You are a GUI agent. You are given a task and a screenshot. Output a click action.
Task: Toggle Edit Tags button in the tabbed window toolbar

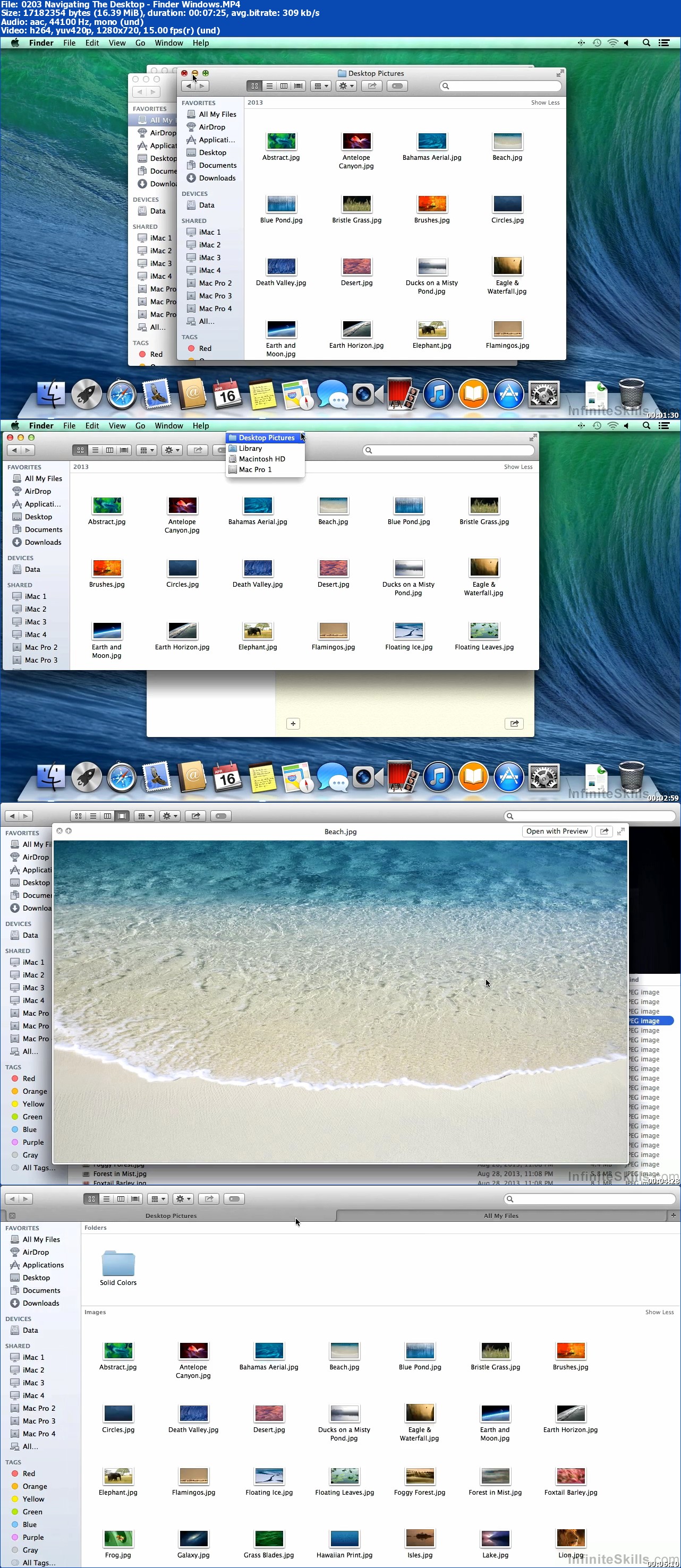[234, 1198]
